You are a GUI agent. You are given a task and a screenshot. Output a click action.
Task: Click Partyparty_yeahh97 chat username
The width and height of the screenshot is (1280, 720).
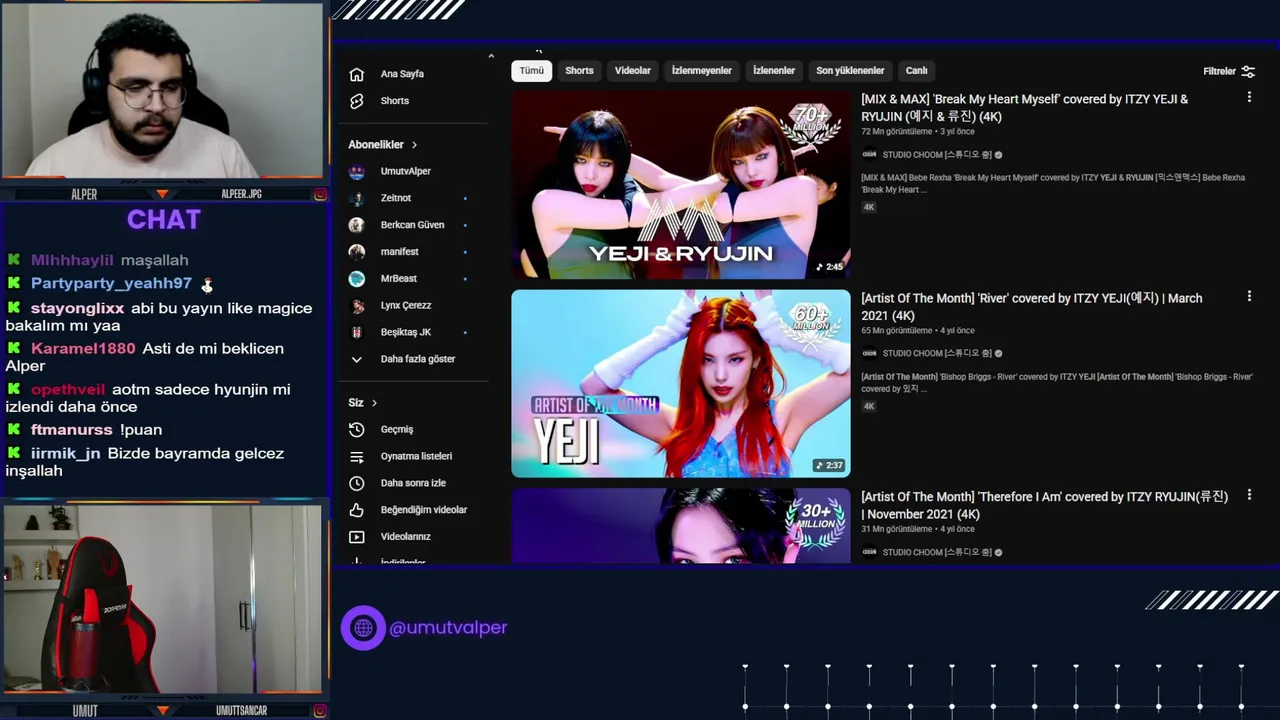pos(111,284)
